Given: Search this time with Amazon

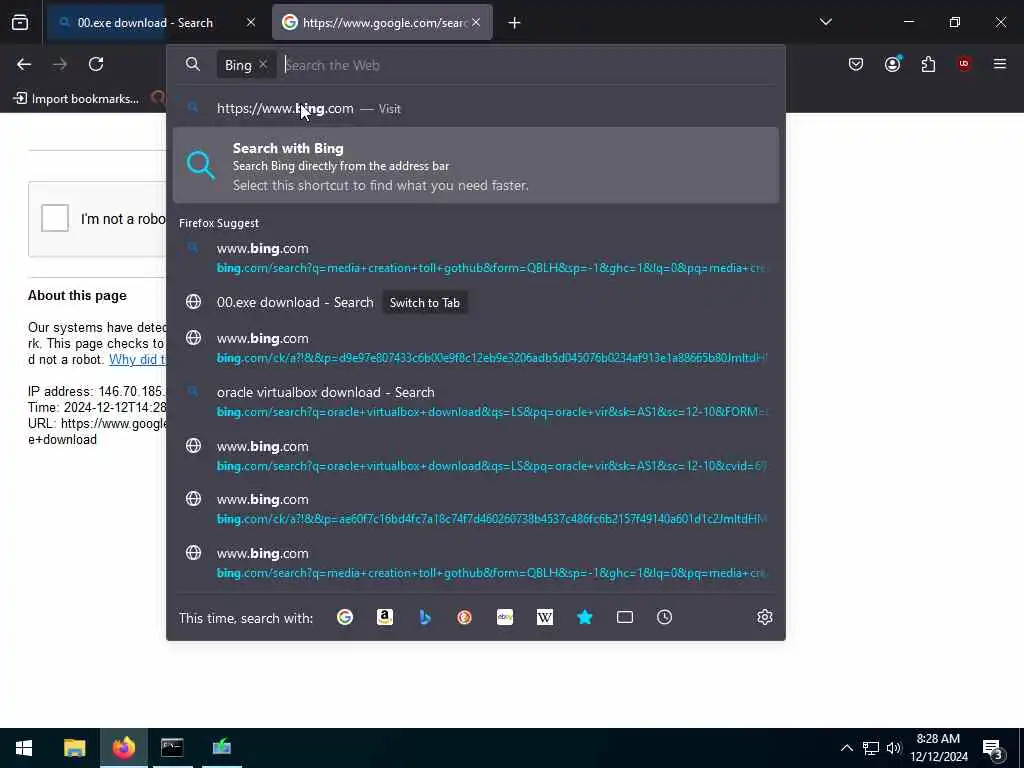Looking at the screenshot, I should coord(385,617).
